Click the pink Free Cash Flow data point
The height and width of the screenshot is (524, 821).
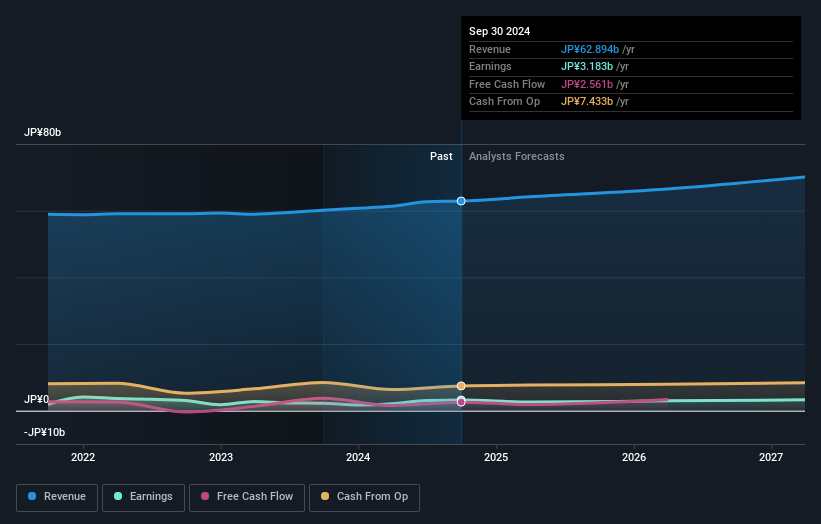pyautogui.click(x=461, y=403)
